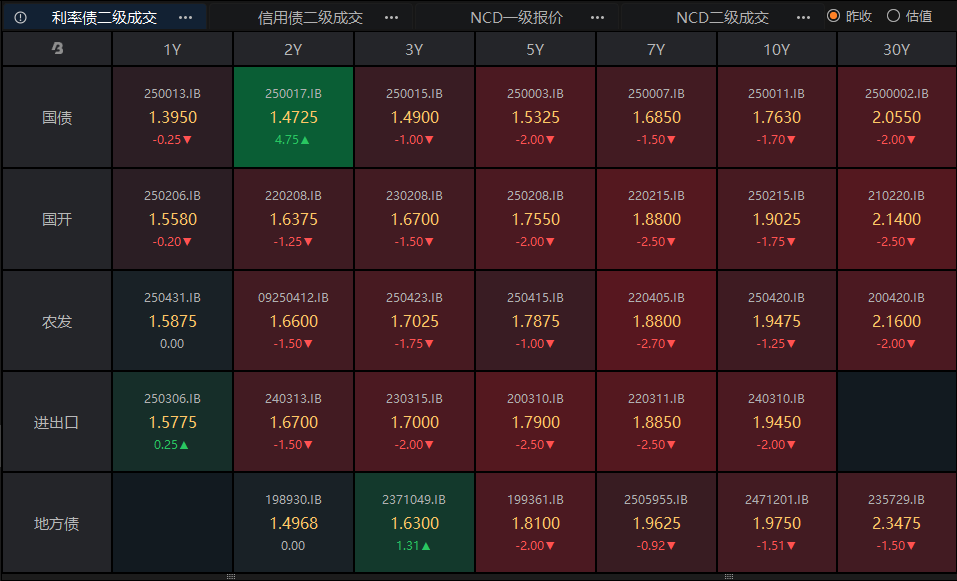Go to the NCD二级成交 tab
Screen dimensions: 957x581
coord(722,17)
